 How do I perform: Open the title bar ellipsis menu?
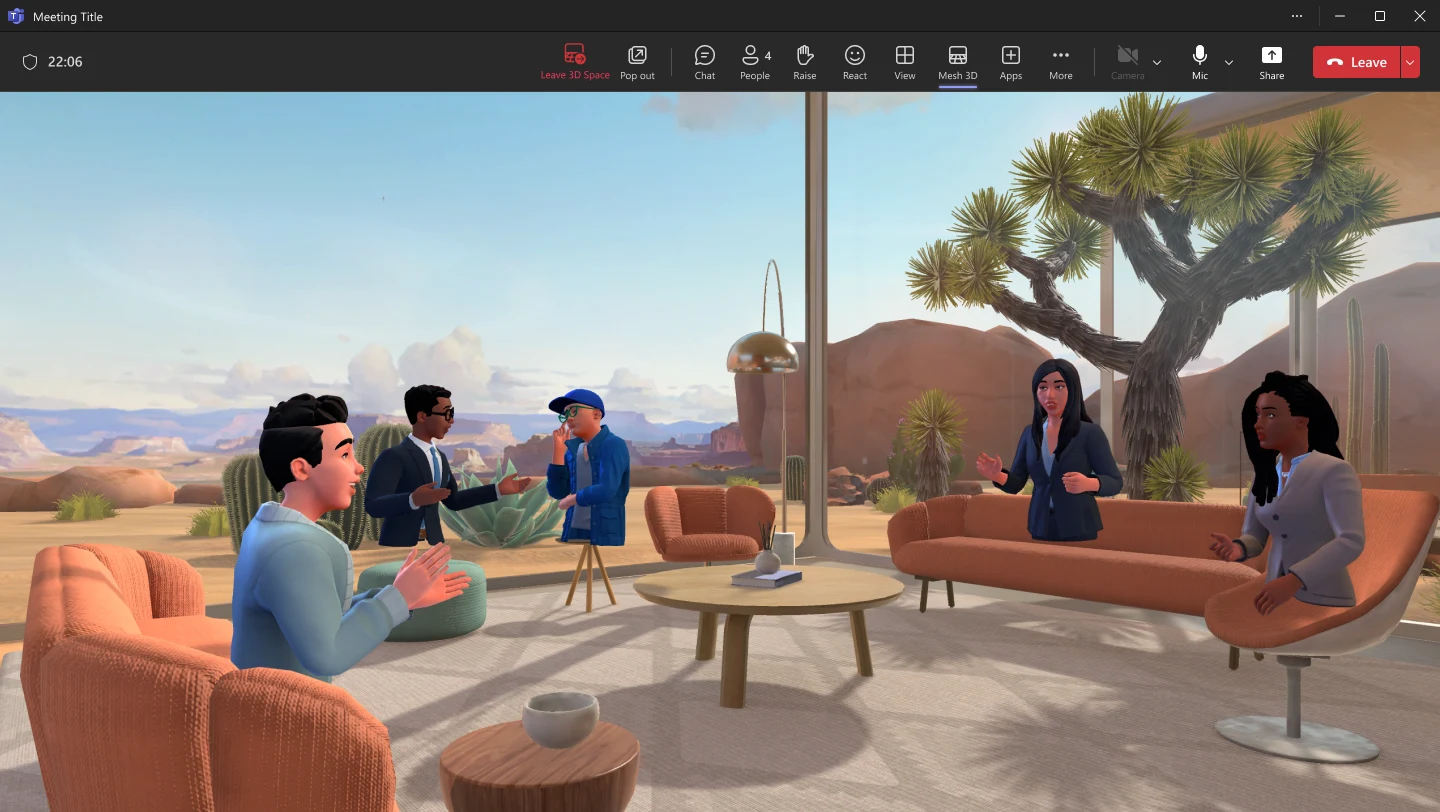(1297, 16)
